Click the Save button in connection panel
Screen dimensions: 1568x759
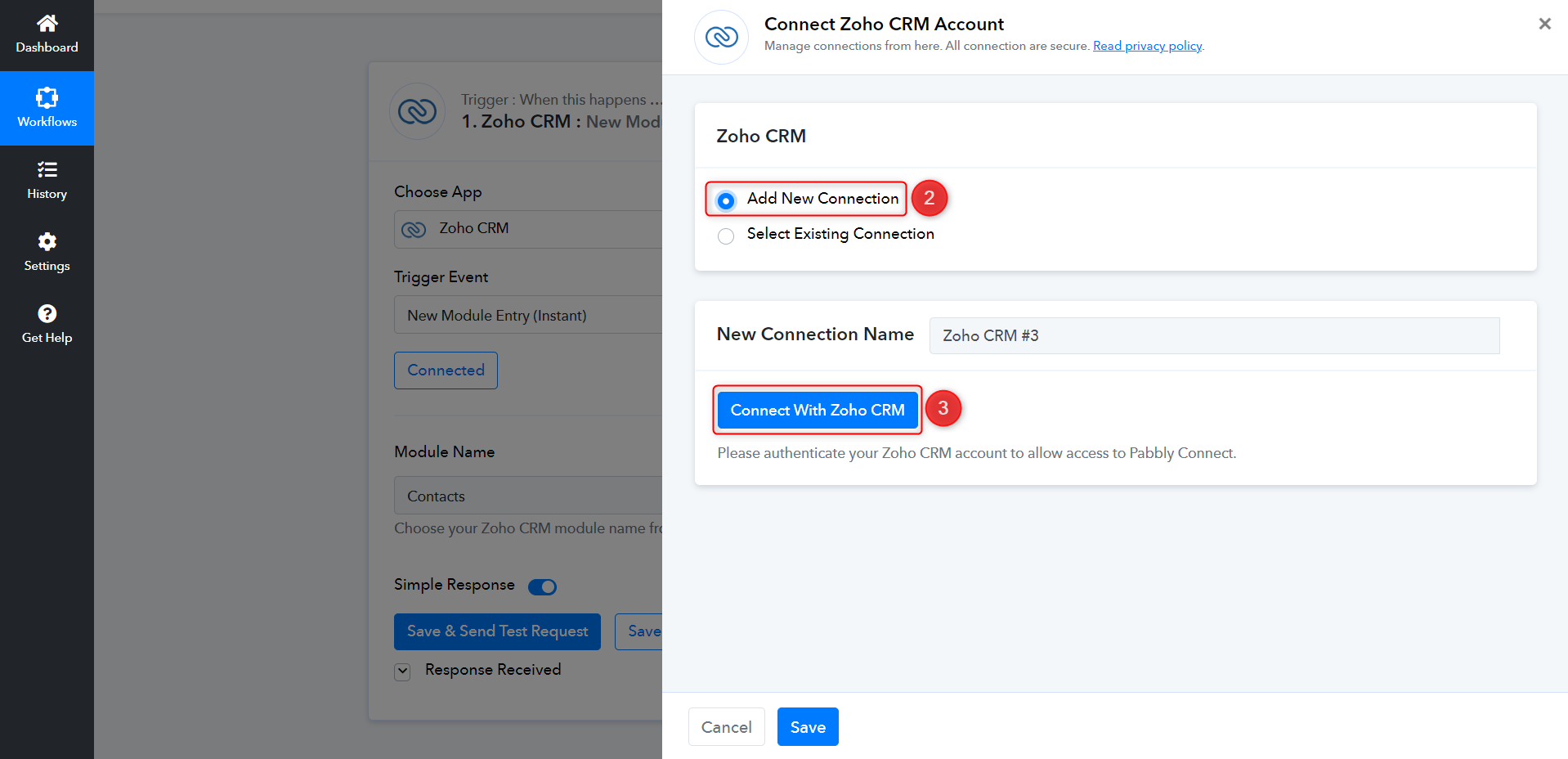(808, 726)
